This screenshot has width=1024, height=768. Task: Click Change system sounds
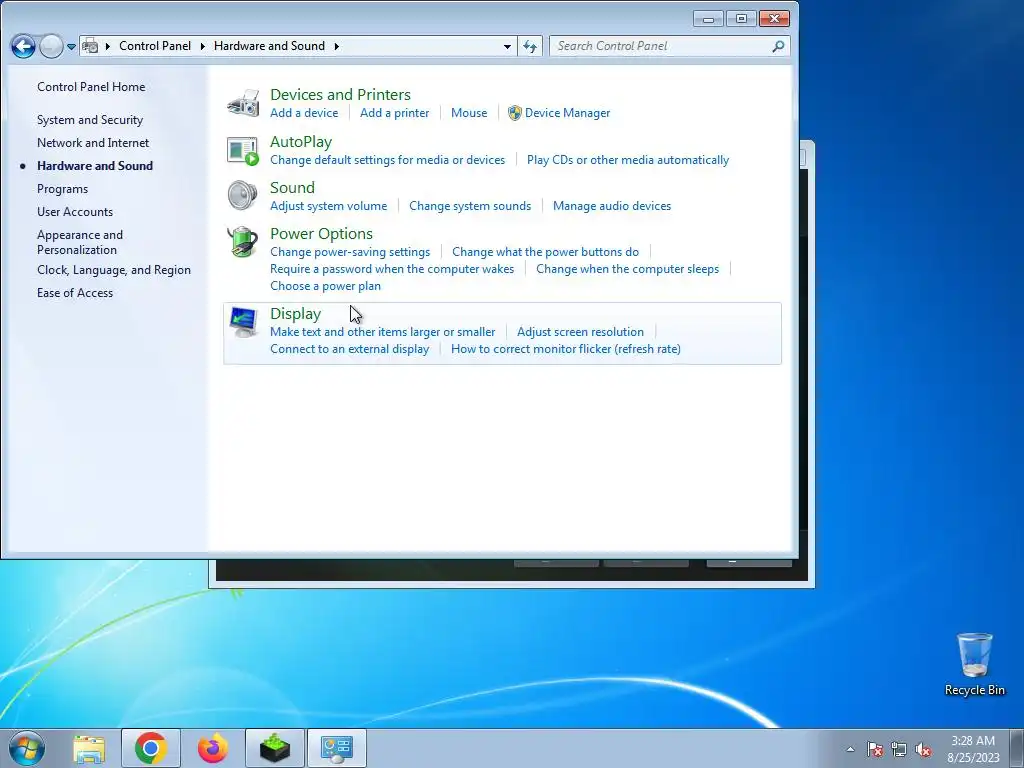point(470,206)
